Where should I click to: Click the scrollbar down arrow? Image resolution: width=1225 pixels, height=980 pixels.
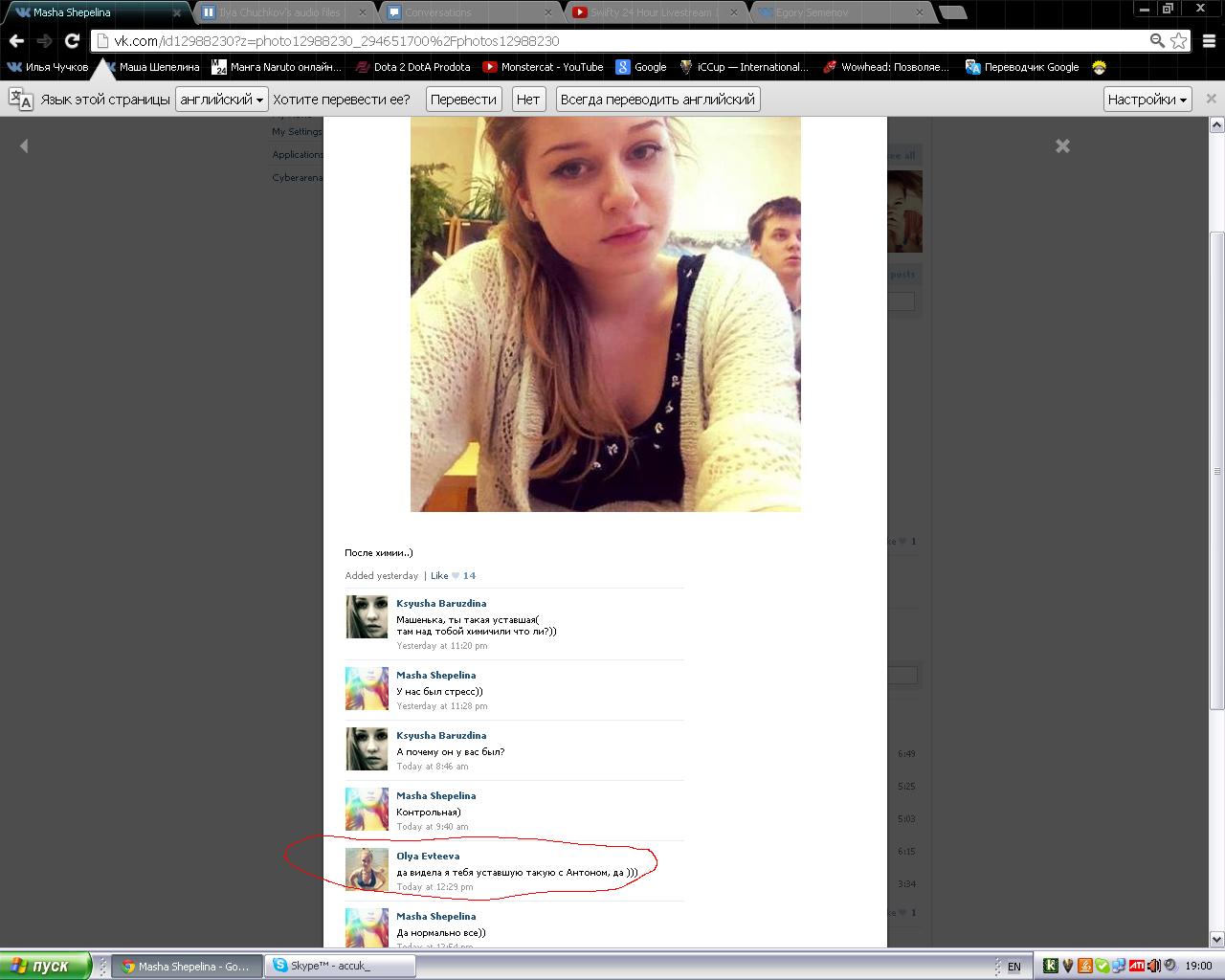tap(1216, 940)
